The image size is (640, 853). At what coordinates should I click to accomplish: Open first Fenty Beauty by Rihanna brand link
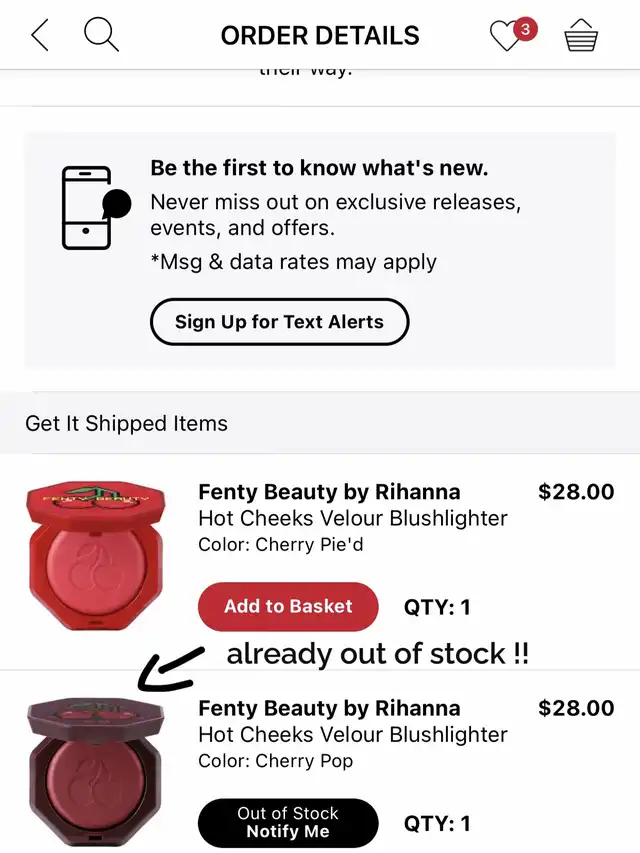tap(329, 492)
